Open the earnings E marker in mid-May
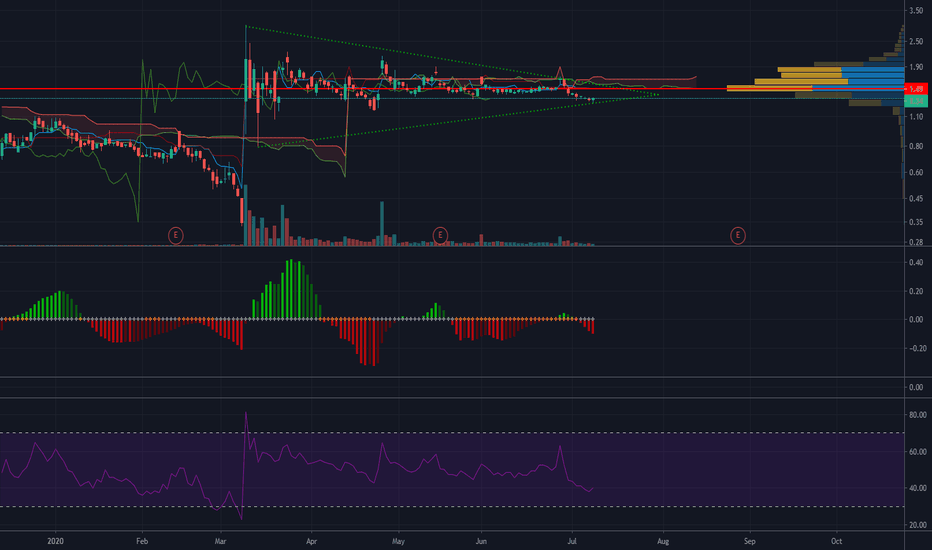Image resolution: width=932 pixels, height=550 pixels. pos(440,235)
